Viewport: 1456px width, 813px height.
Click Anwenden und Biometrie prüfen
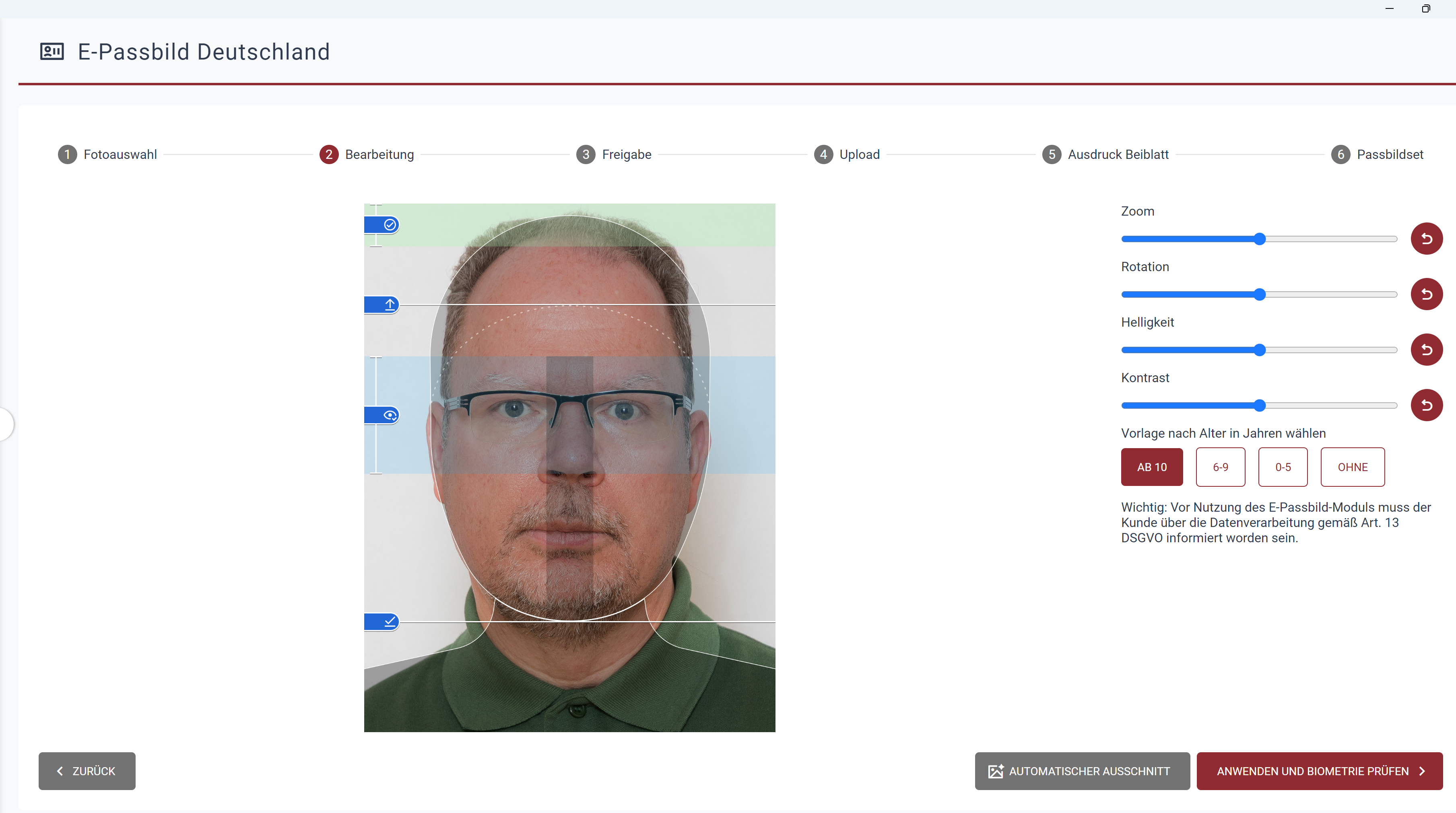pyautogui.click(x=1319, y=771)
